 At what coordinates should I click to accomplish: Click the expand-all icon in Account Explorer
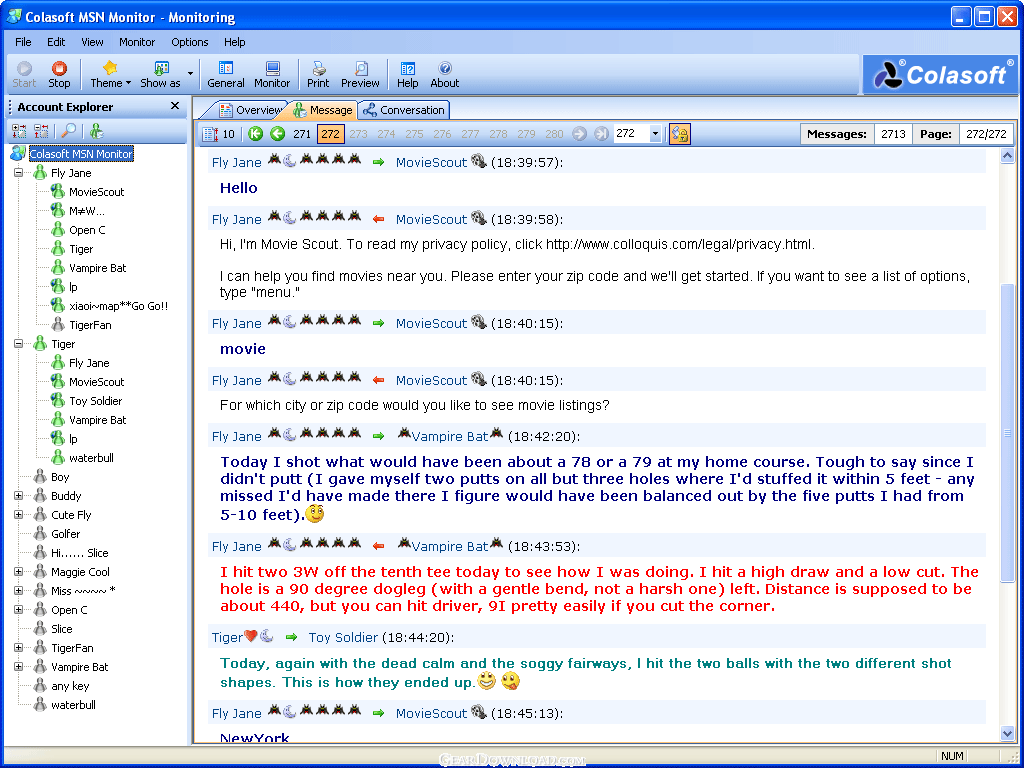point(19,131)
